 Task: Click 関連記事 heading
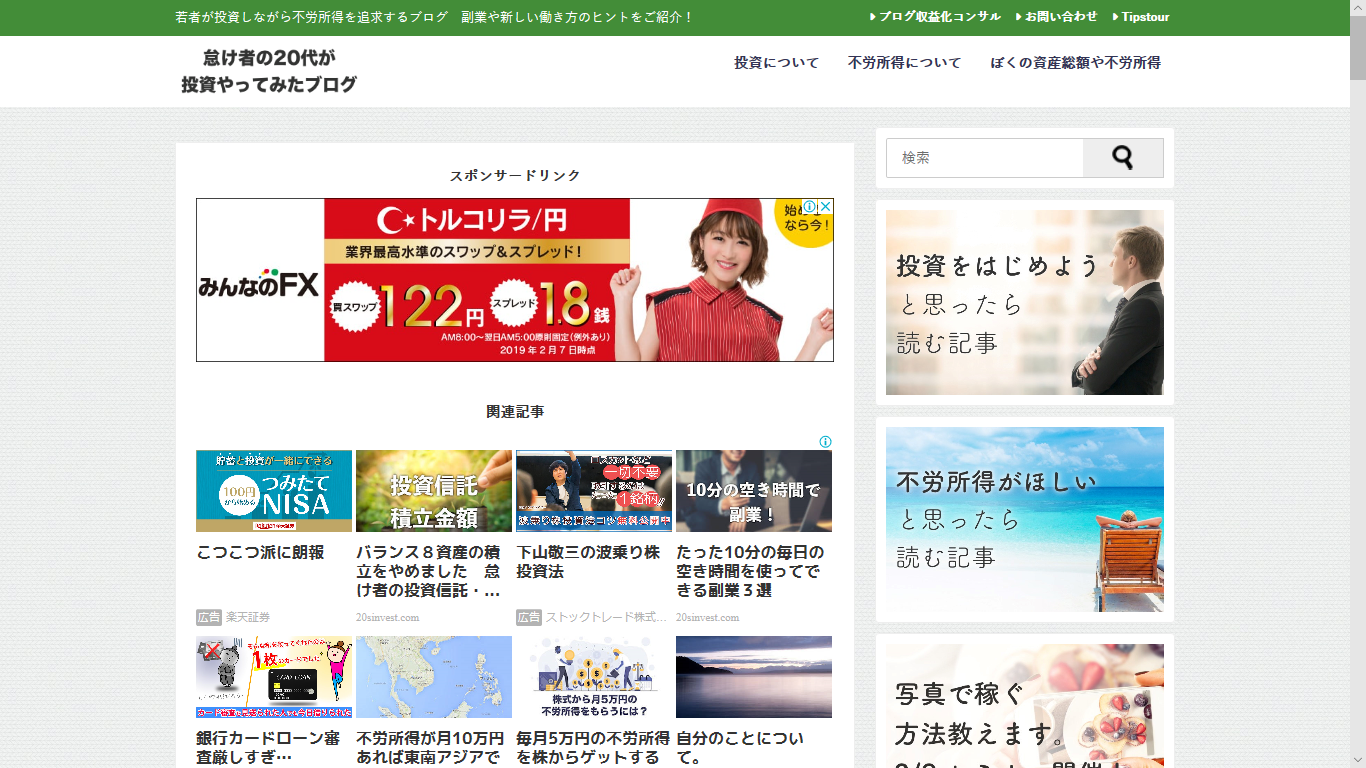tap(515, 412)
